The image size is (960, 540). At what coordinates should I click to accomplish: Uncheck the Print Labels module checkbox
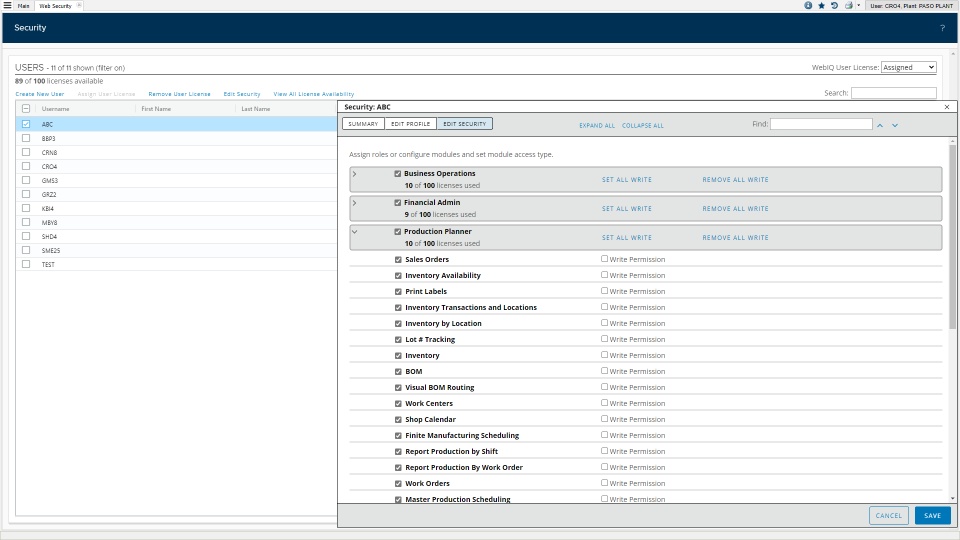[399, 291]
